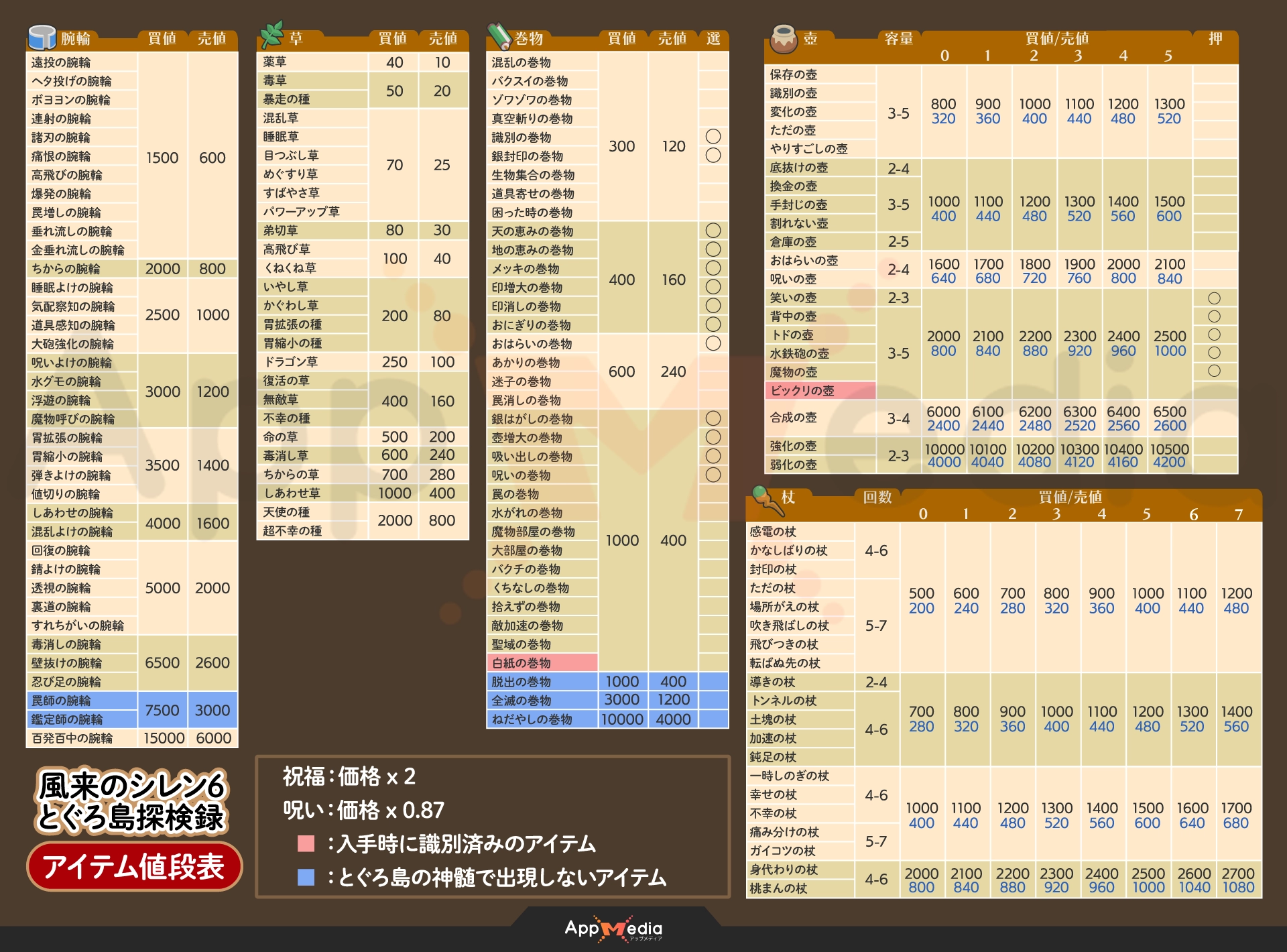
Task: Click the green herb icon beside 草 header
Action: pos(272,35)
